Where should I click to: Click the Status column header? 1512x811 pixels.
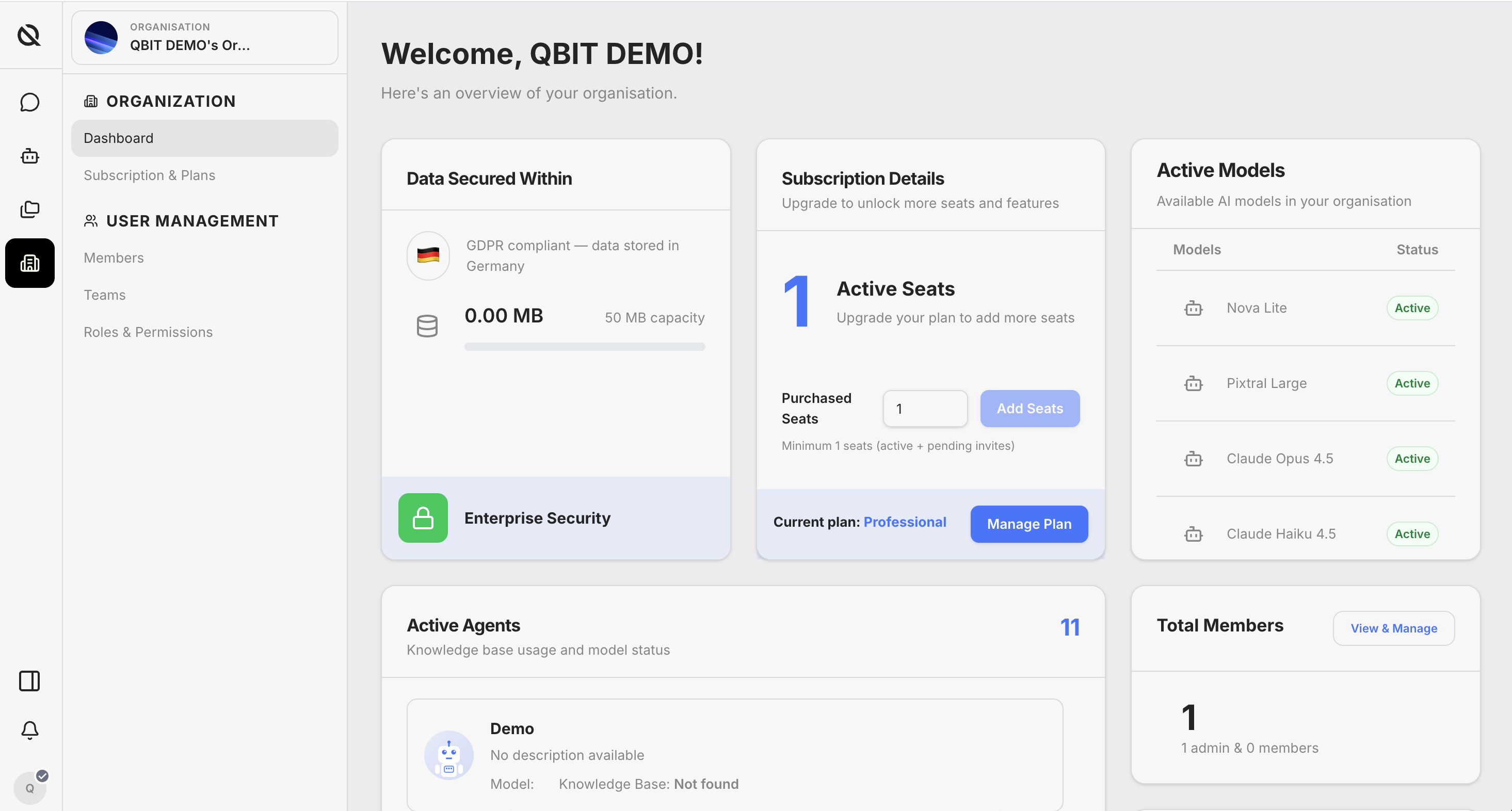coord(1417,249)
